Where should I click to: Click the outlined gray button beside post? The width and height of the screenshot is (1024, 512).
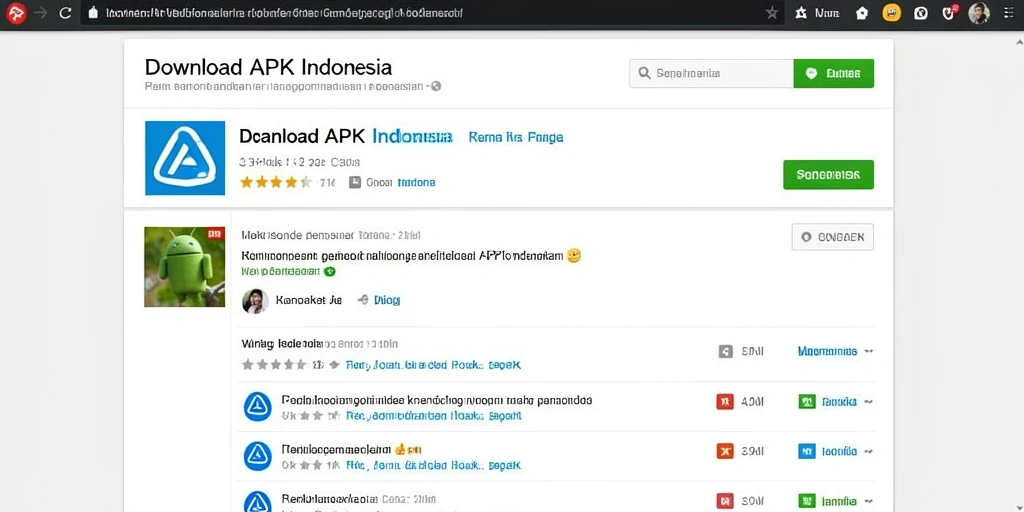(833, 237)
